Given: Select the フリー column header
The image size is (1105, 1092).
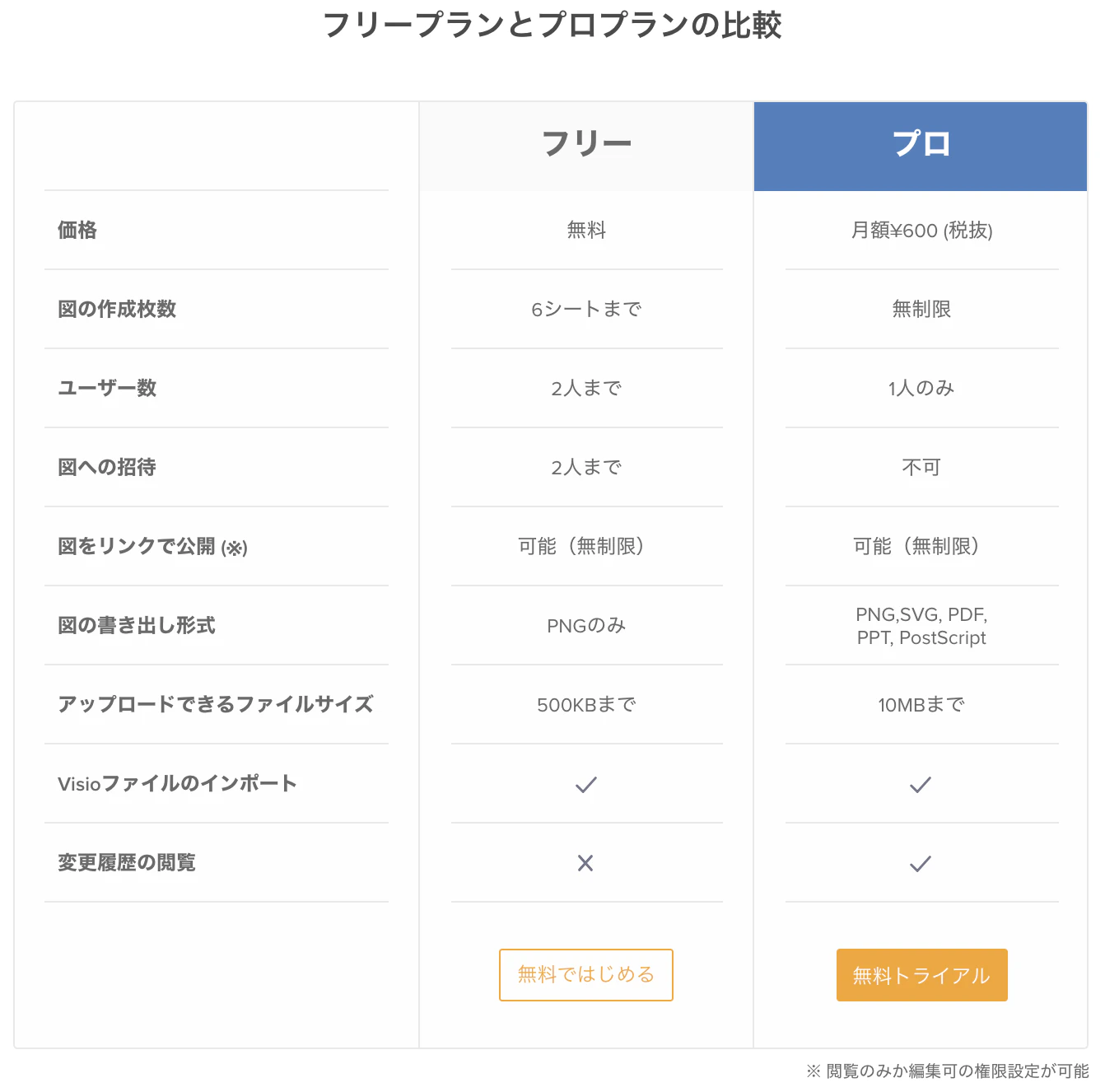Looking at the screenshot, I should tap(585, 140).
